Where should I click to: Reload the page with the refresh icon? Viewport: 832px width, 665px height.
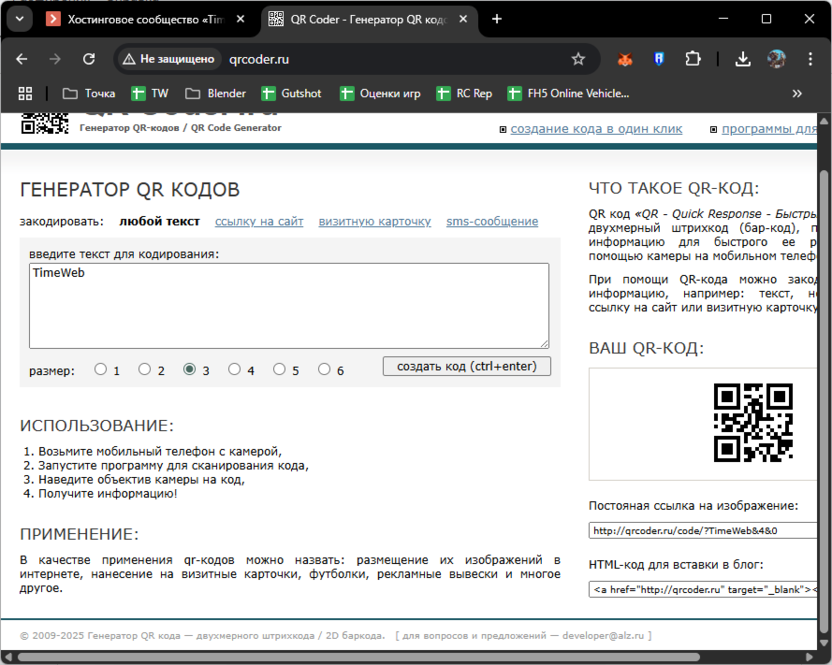pyautogui.click(x=90, y=59)
